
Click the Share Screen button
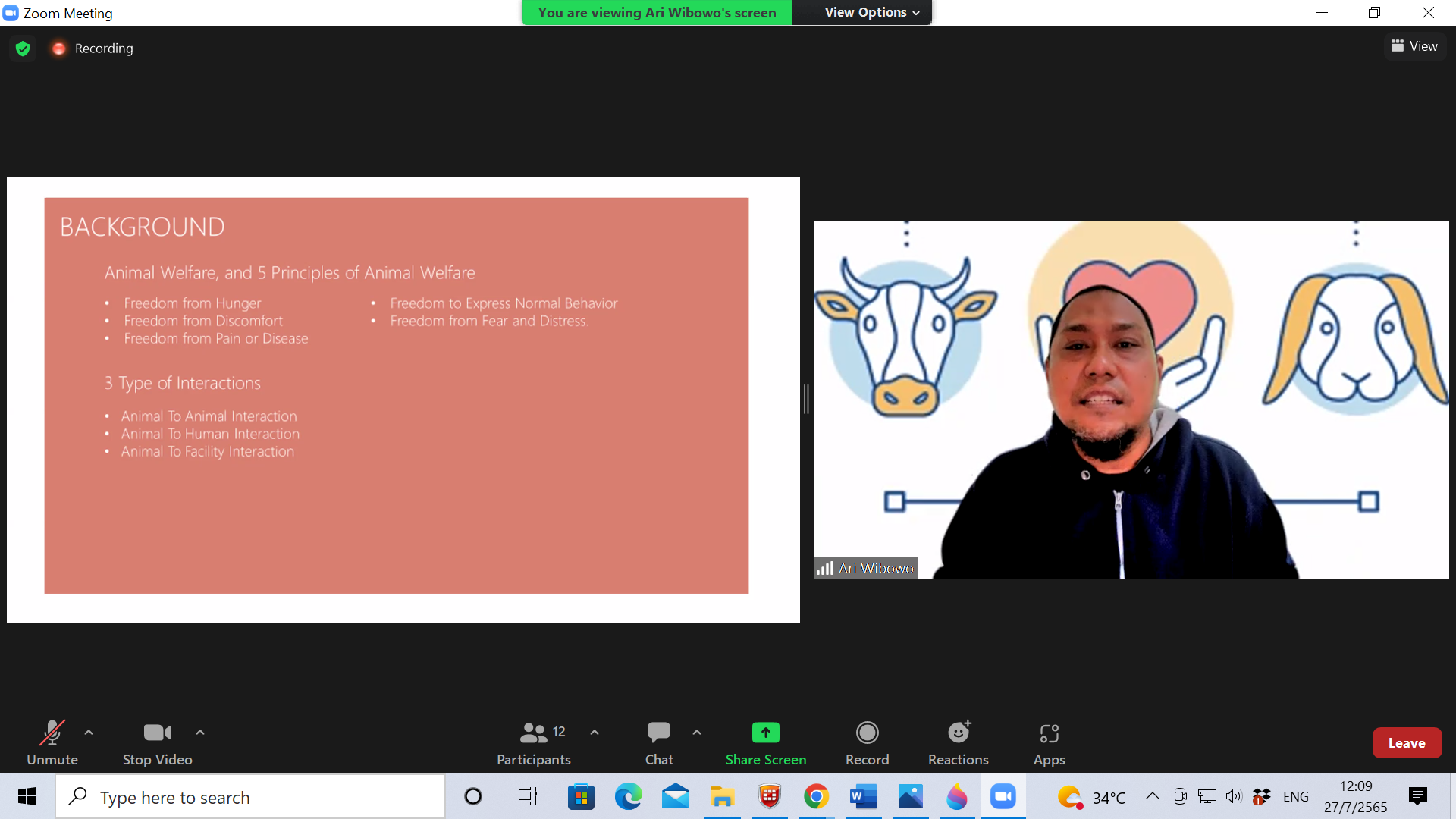click(765, 742)
